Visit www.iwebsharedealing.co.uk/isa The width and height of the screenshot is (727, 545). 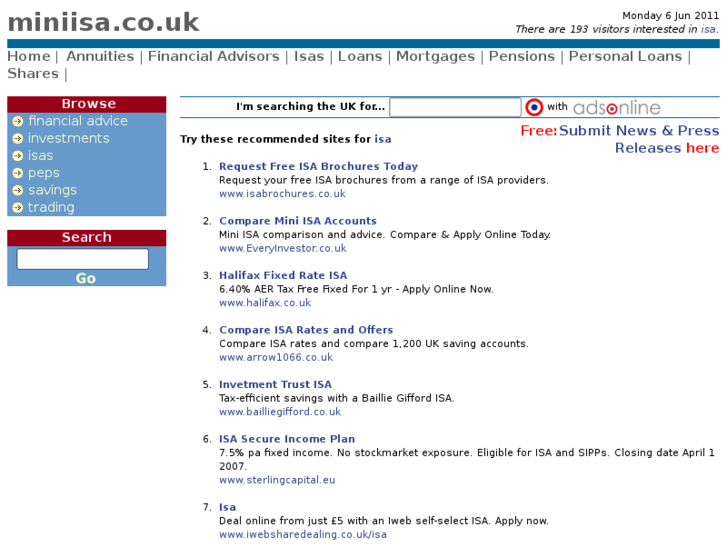pos(303,534)
